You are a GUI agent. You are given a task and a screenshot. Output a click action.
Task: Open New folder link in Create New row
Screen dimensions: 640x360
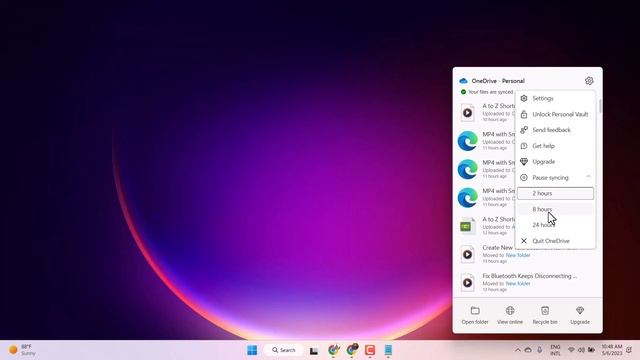click(x=518, y=255)
